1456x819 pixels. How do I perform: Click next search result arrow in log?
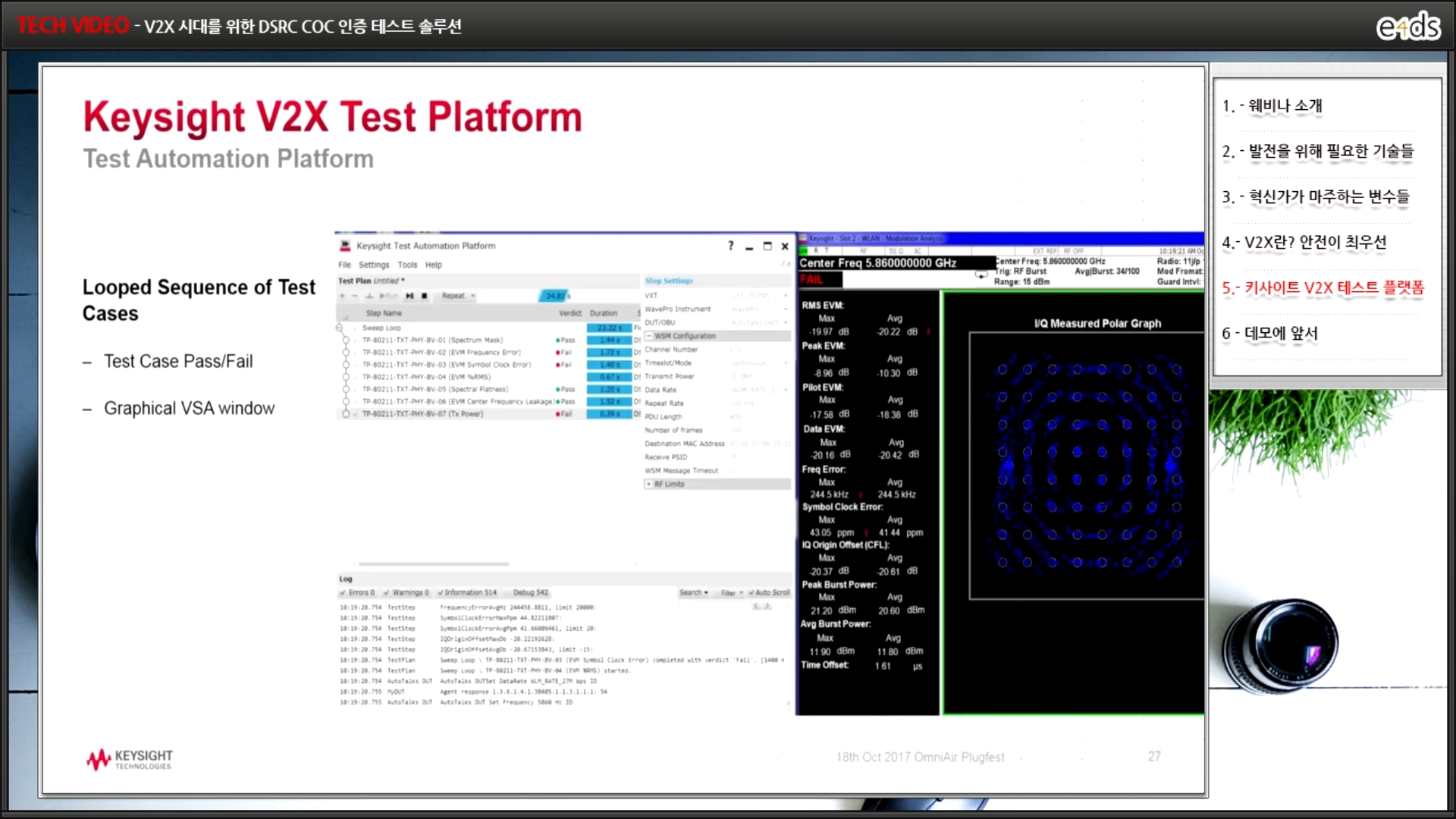point(767,606)
